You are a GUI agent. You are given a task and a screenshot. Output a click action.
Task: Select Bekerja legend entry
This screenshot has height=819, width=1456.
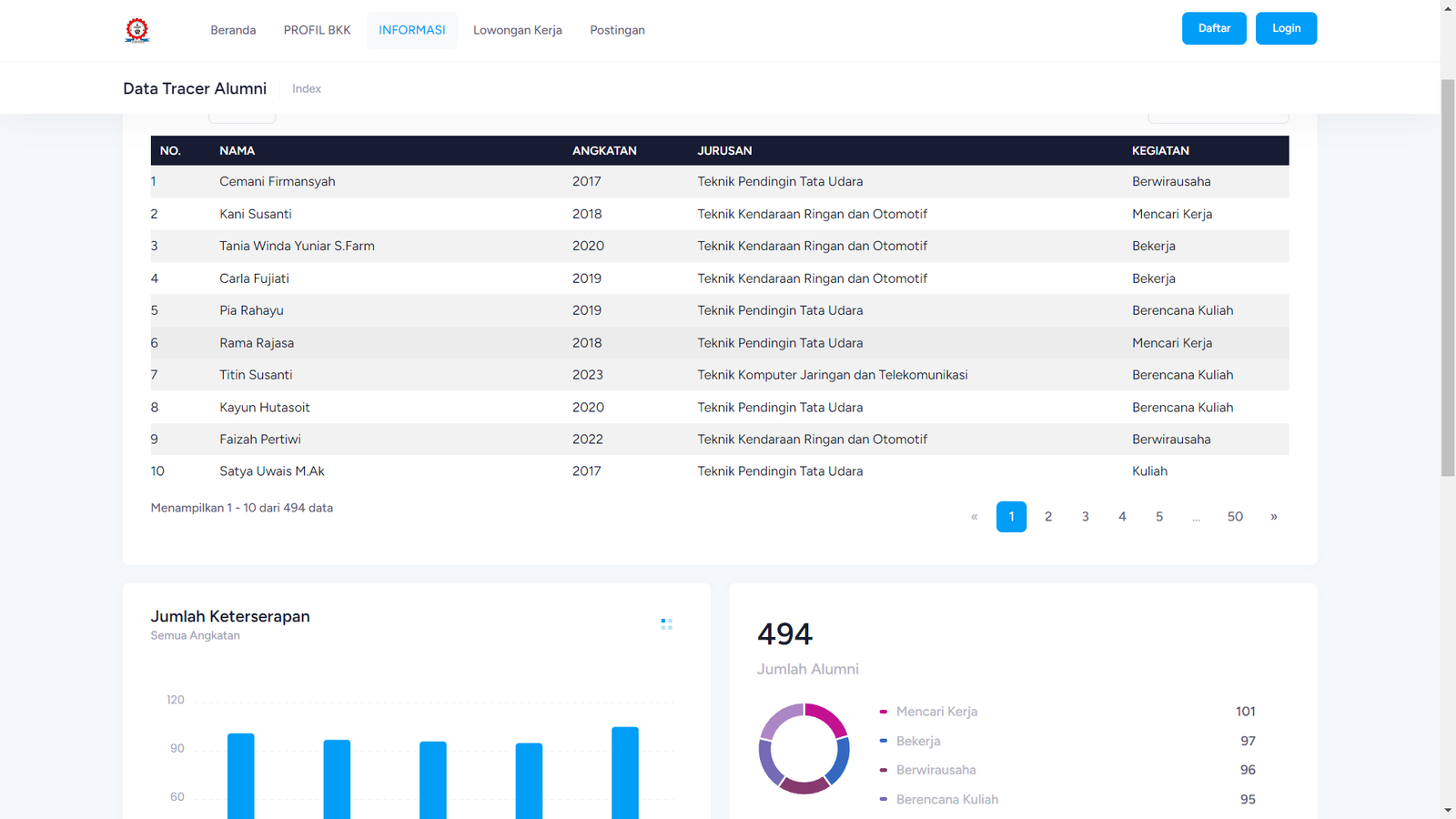click(x=917, y=742)
